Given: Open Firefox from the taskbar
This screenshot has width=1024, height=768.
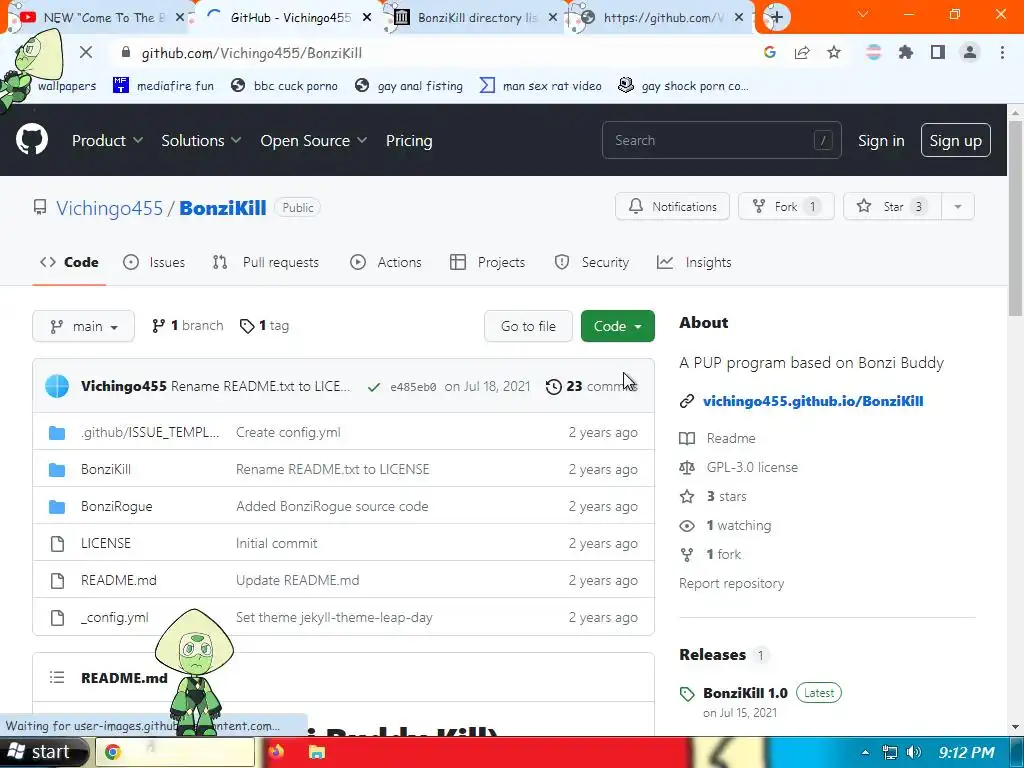Looking at the screenshot, I should [x=277, y=752].
